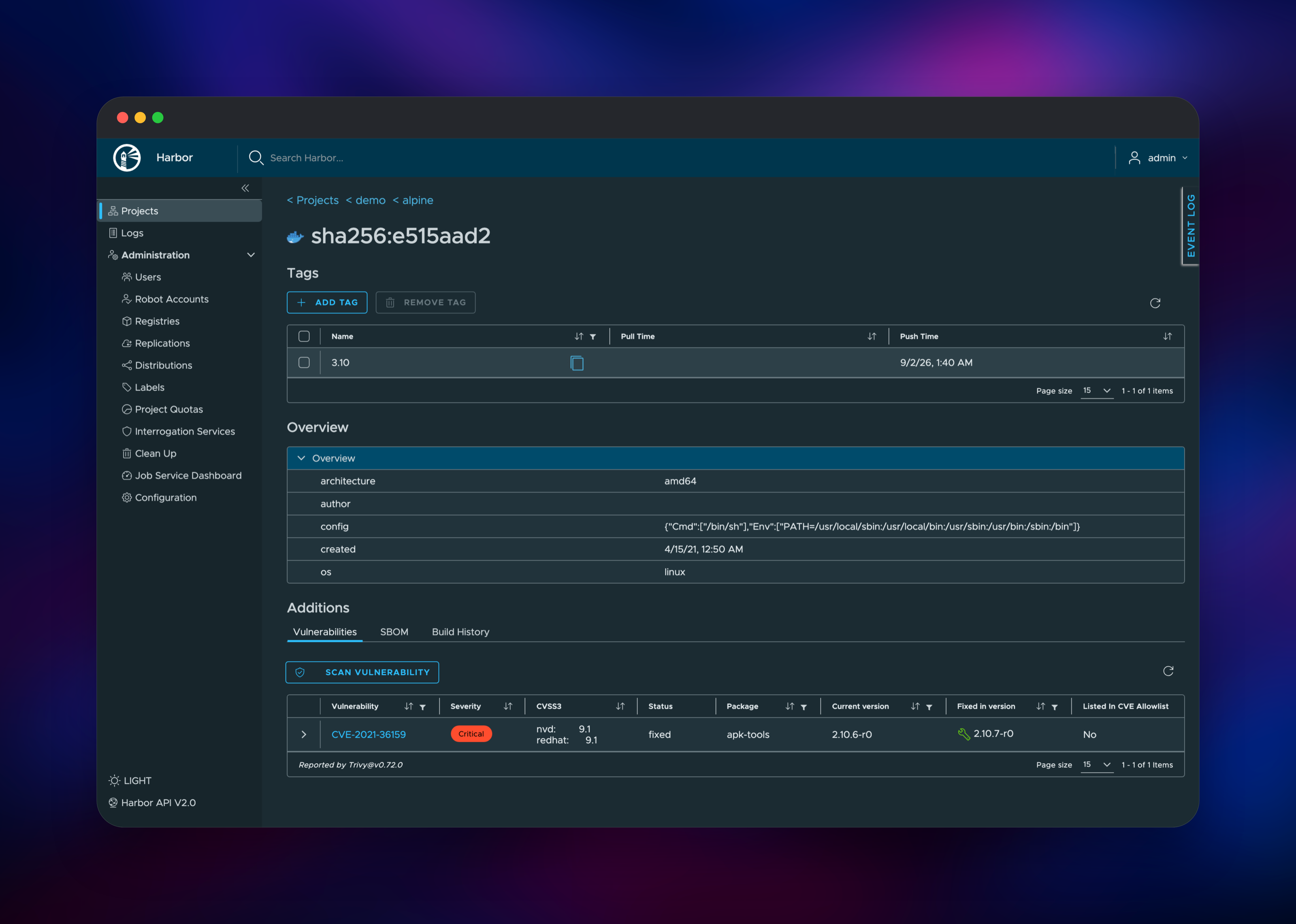1296x924 pixels.
Task: Sort tags by Name
Action: tap(579, 337)
